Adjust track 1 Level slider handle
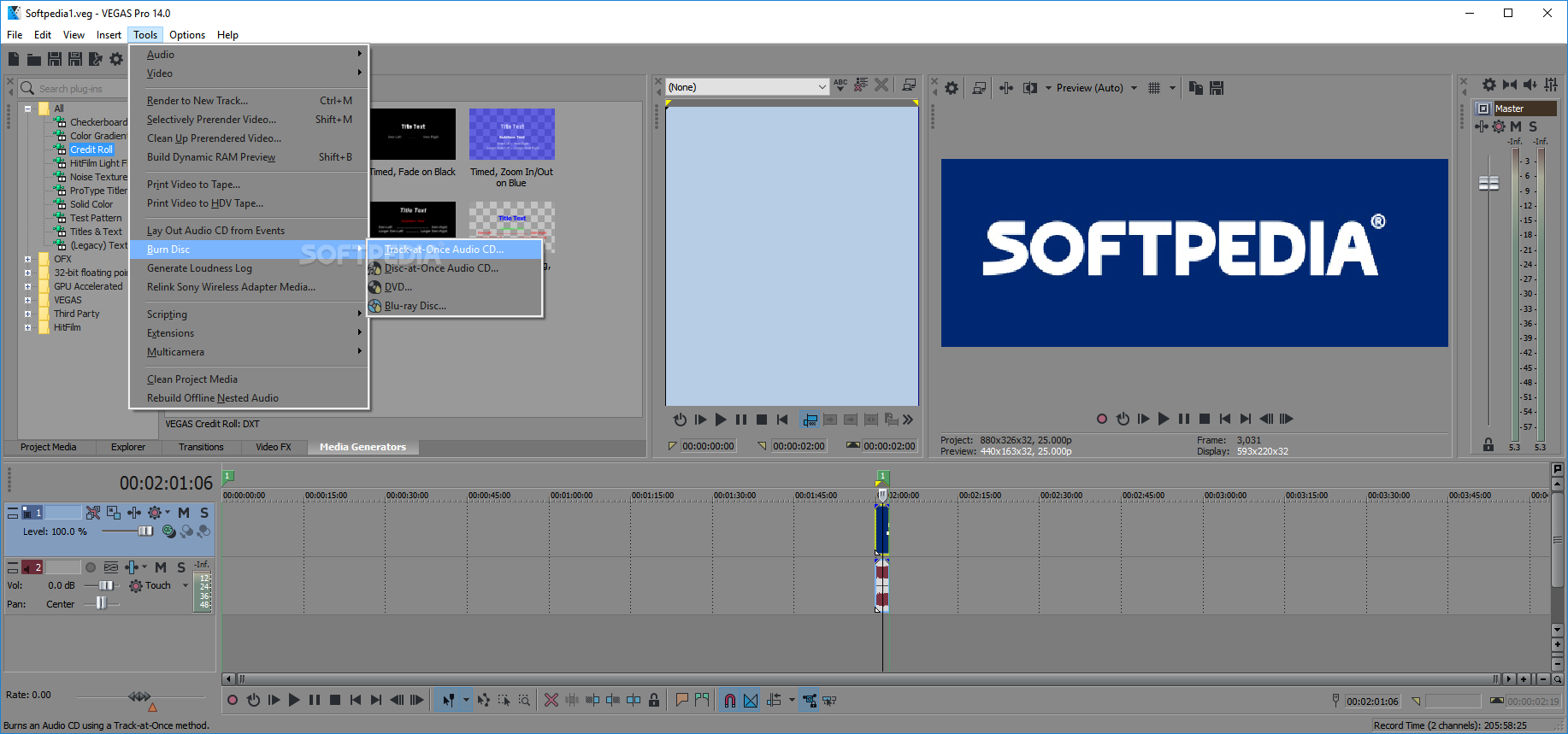 point(145,531)
